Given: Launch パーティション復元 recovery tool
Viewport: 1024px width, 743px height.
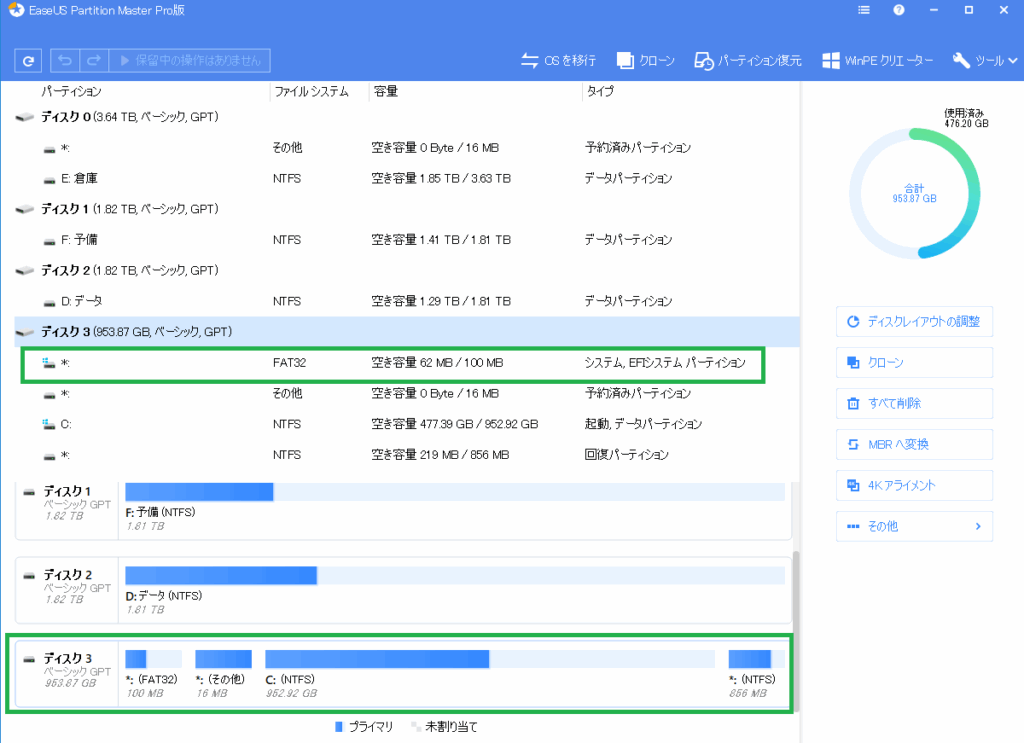Looking at the screenshot, I should [x=748, y=61].
